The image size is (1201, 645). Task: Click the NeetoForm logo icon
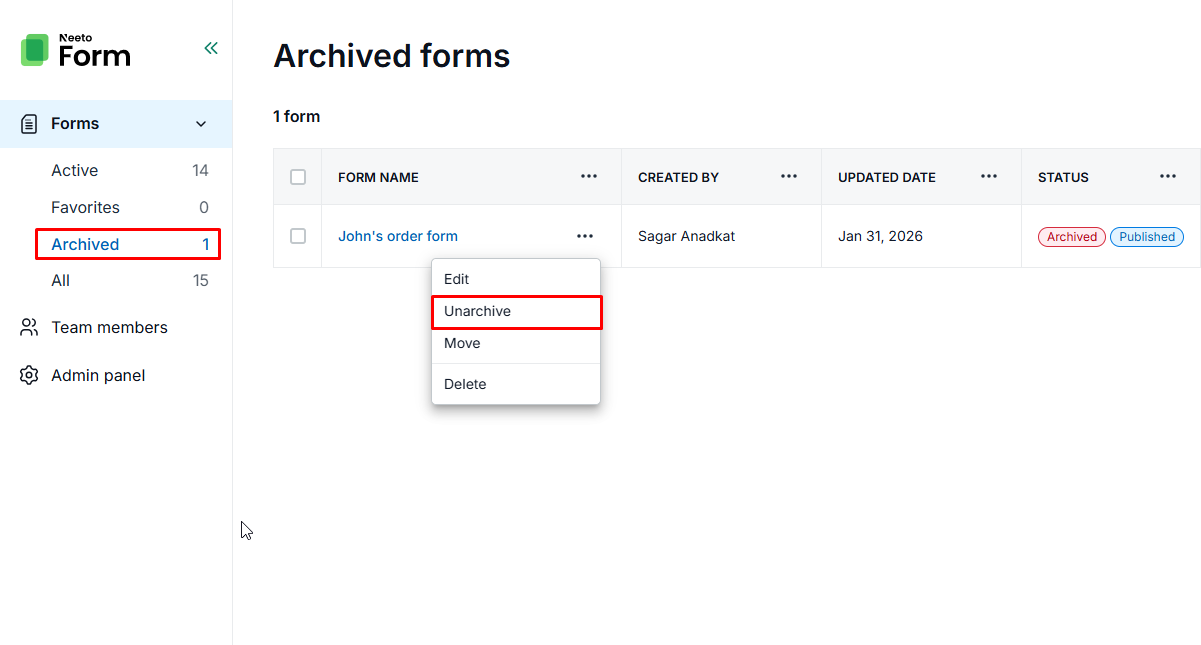35,50
